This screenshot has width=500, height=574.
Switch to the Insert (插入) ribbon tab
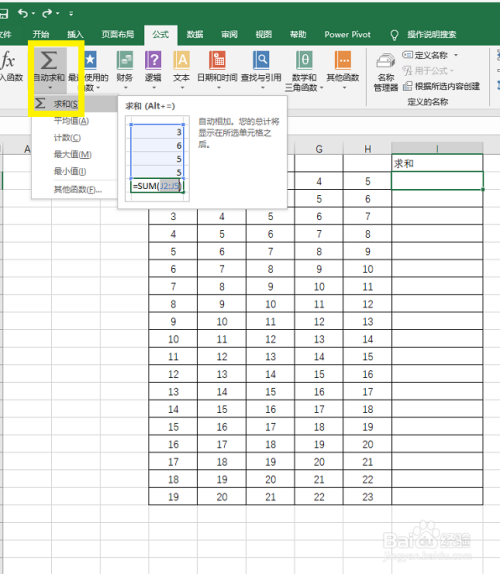(75, 35)
